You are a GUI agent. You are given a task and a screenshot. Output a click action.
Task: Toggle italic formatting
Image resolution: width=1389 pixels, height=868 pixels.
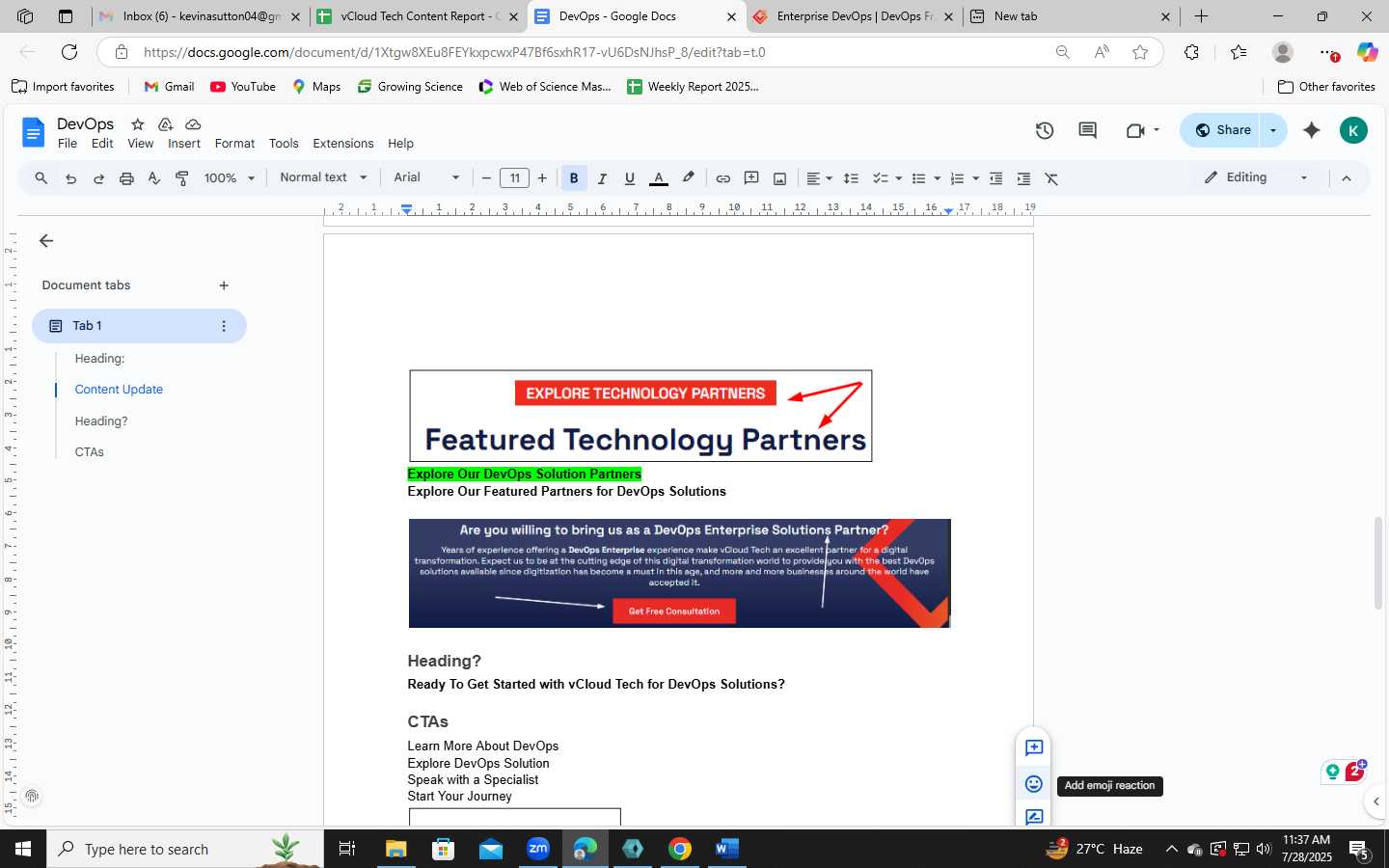click(x=602, y=178)
